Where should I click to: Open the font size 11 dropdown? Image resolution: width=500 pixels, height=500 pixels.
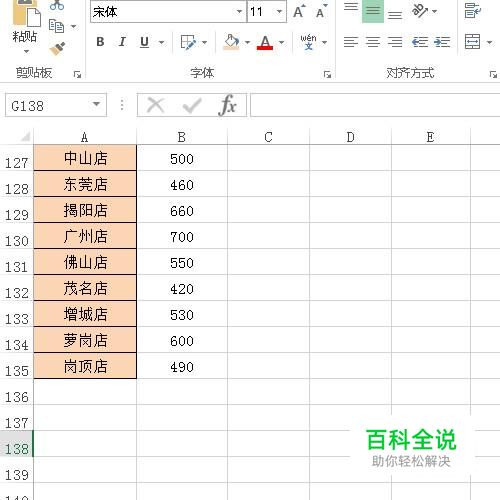pyautogui.click(x=279, y=12)
